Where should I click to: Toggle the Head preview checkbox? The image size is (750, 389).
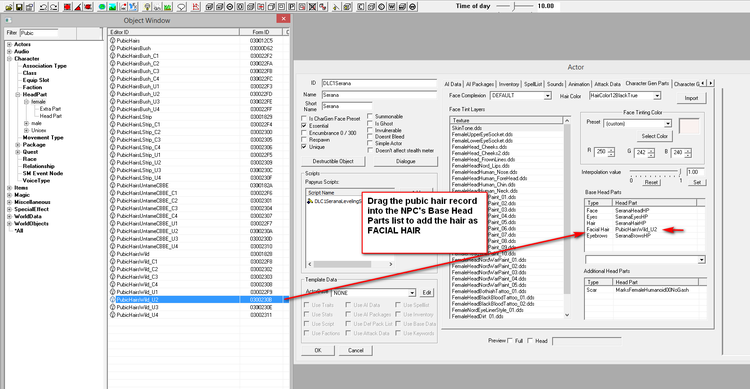click(530, 341)
